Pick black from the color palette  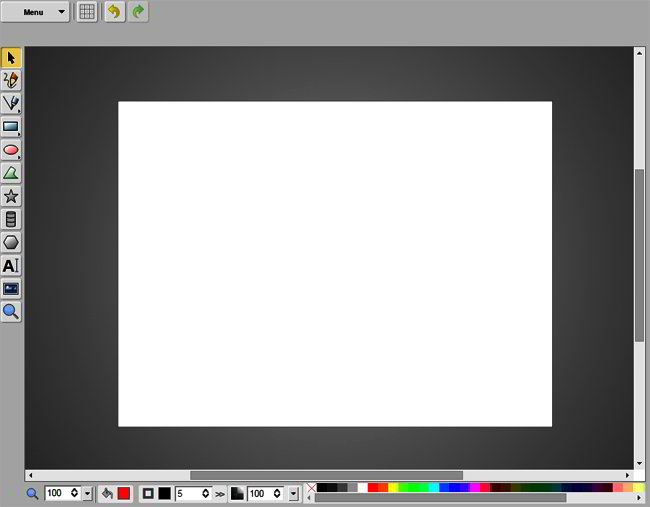coord(322,488)
